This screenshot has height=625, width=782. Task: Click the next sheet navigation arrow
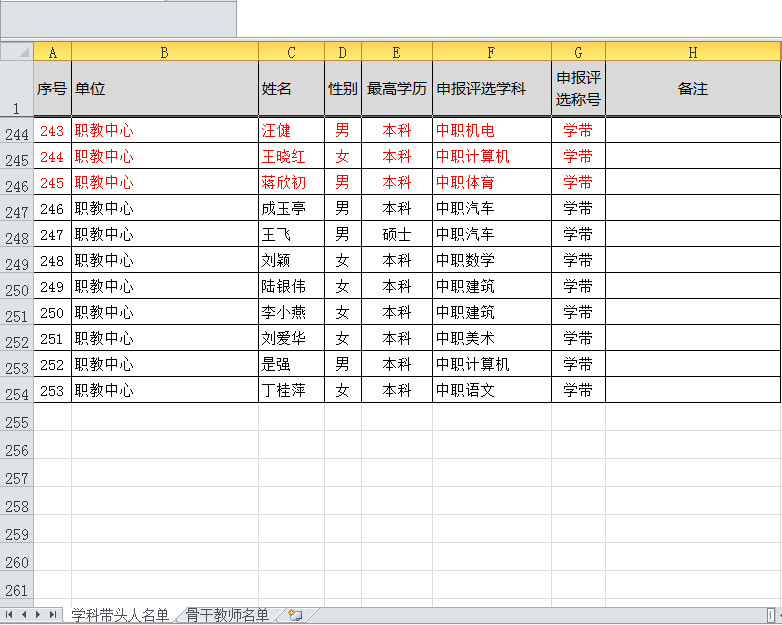click(x=38, y=615)
